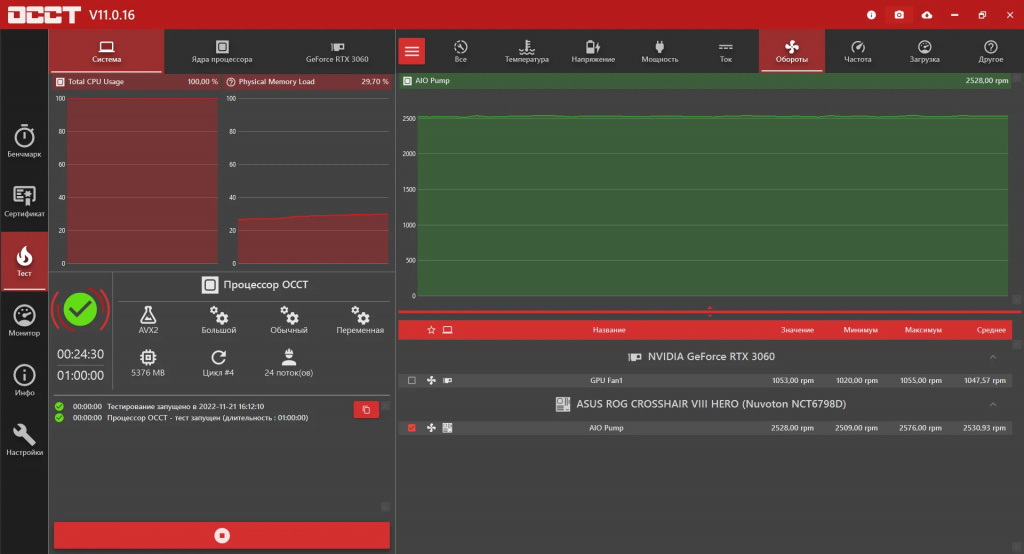The height and width of the screenshot is (554, 1024).
Task: Click the red graph/table divider handle
Action: [x=710, y=311]
